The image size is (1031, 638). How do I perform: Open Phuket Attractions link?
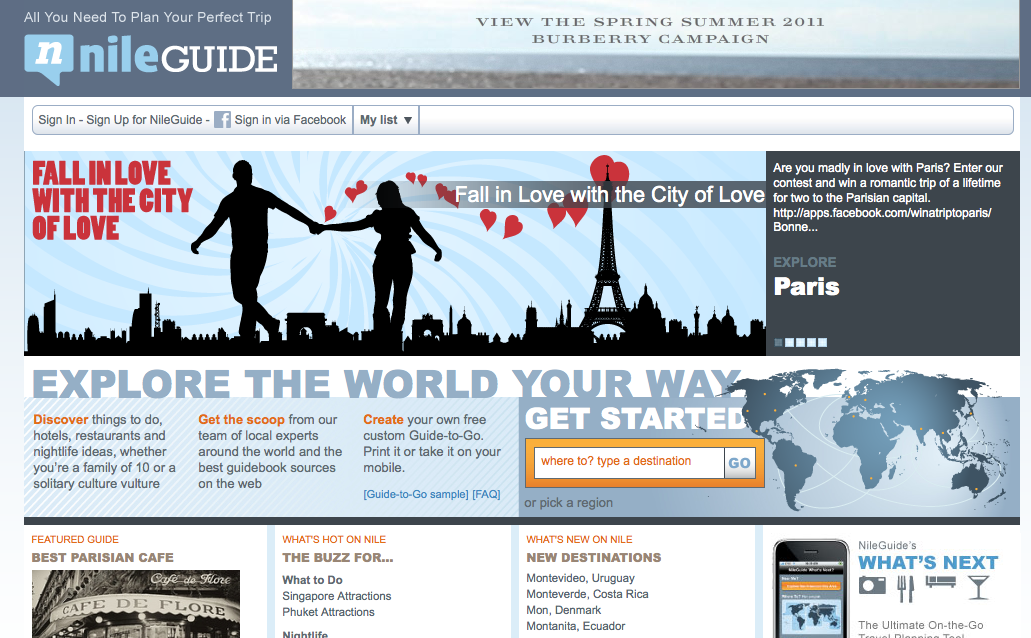coord(328,612)
